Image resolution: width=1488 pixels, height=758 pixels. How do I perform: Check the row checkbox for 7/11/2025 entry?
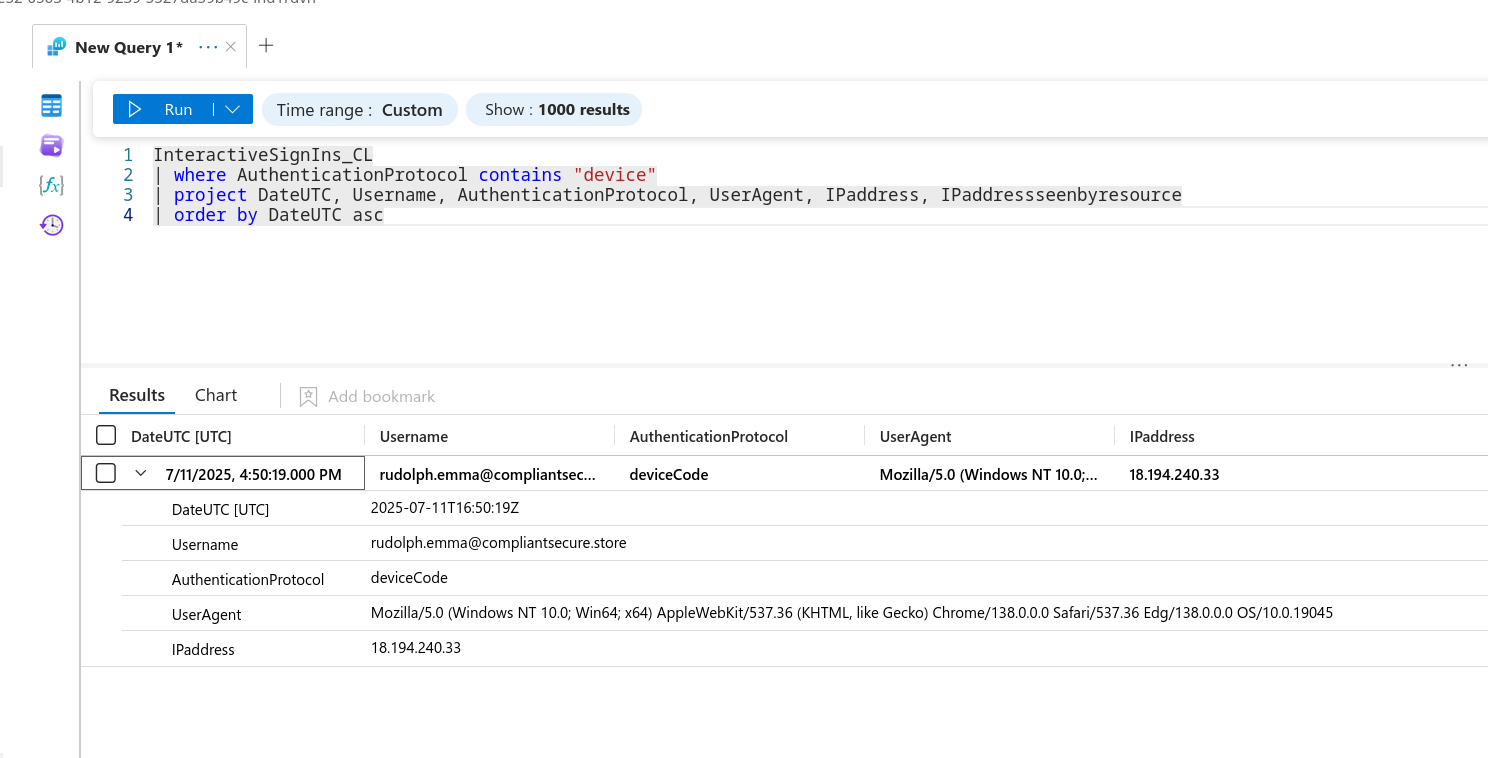click(106, 474)
